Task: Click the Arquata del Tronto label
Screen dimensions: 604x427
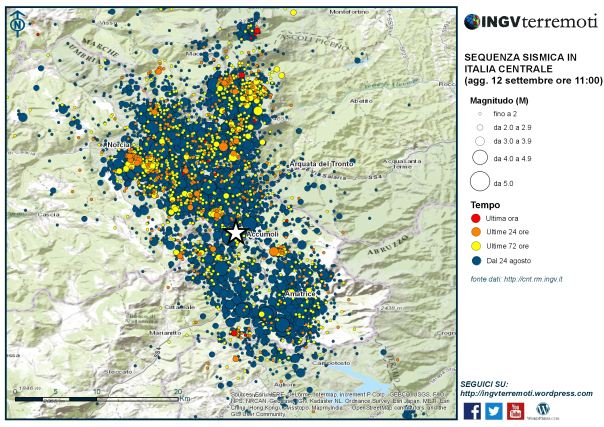Action: (321, 164)
